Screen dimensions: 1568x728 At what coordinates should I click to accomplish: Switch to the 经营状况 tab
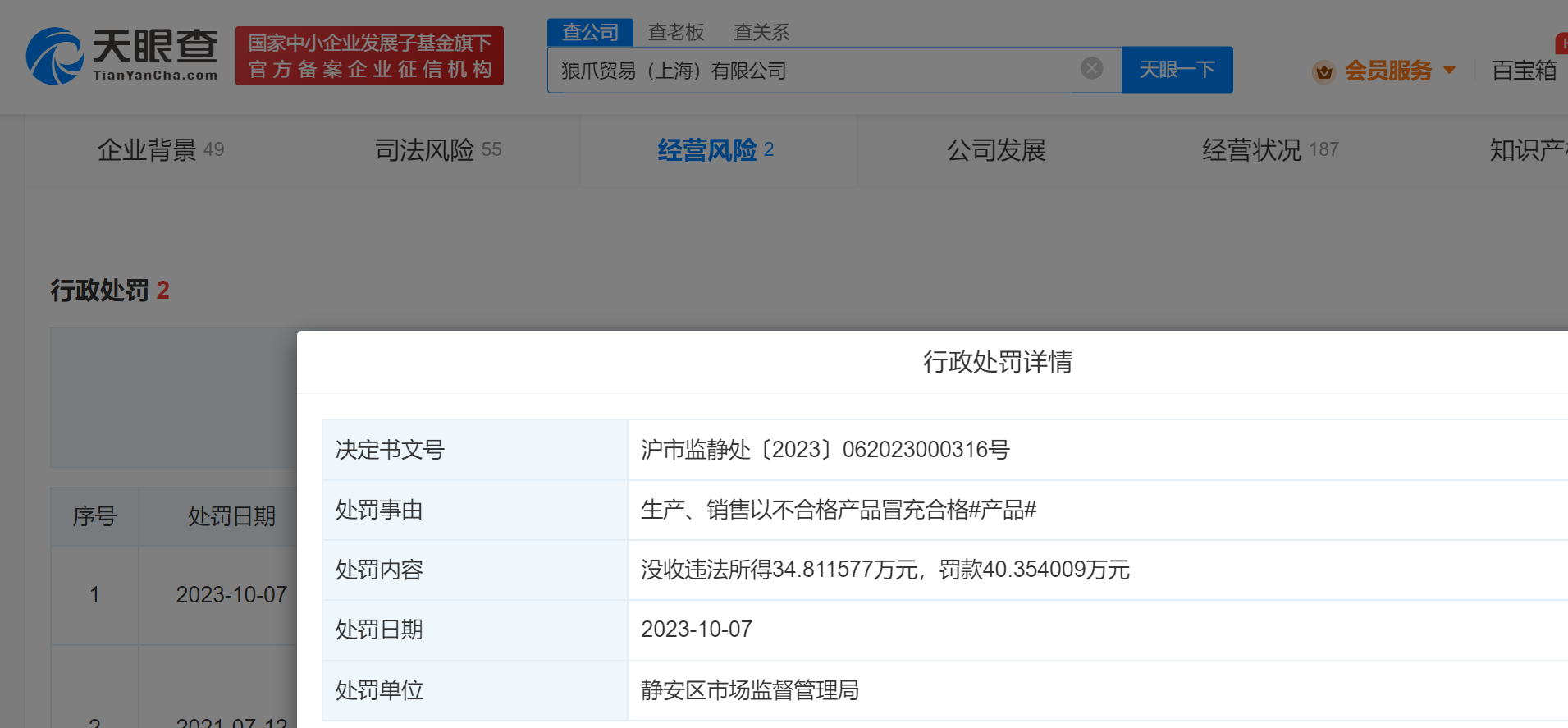pos(1270,150)
